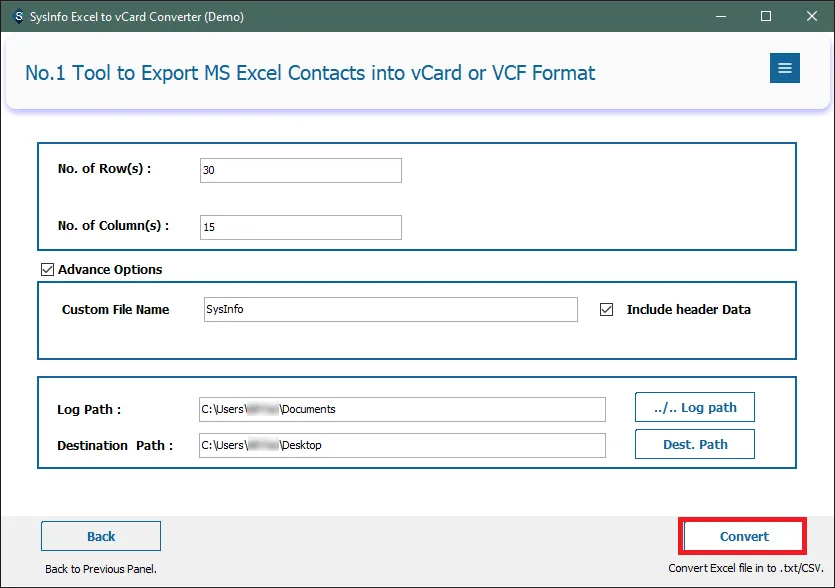
Task: Focus the No. of Column(s) field
Action: click(300, 227)
